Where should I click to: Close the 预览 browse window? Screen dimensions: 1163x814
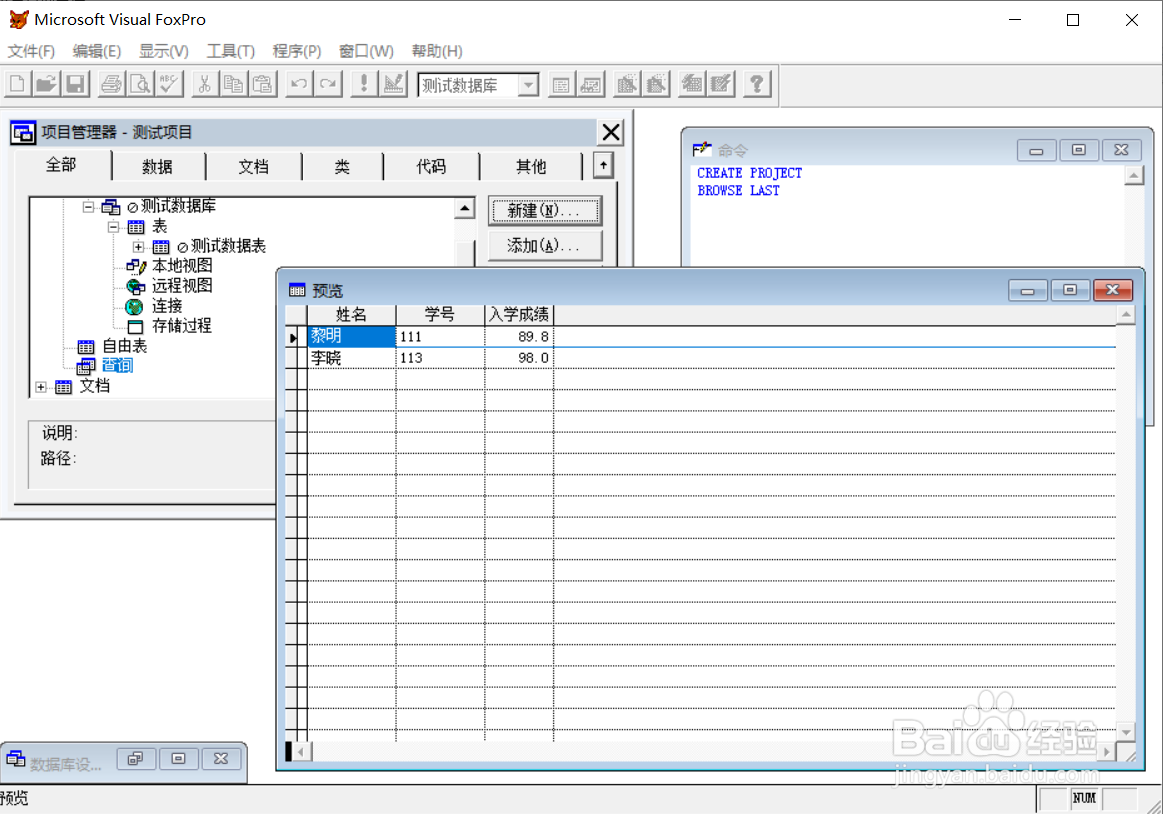pos(1113,290)
